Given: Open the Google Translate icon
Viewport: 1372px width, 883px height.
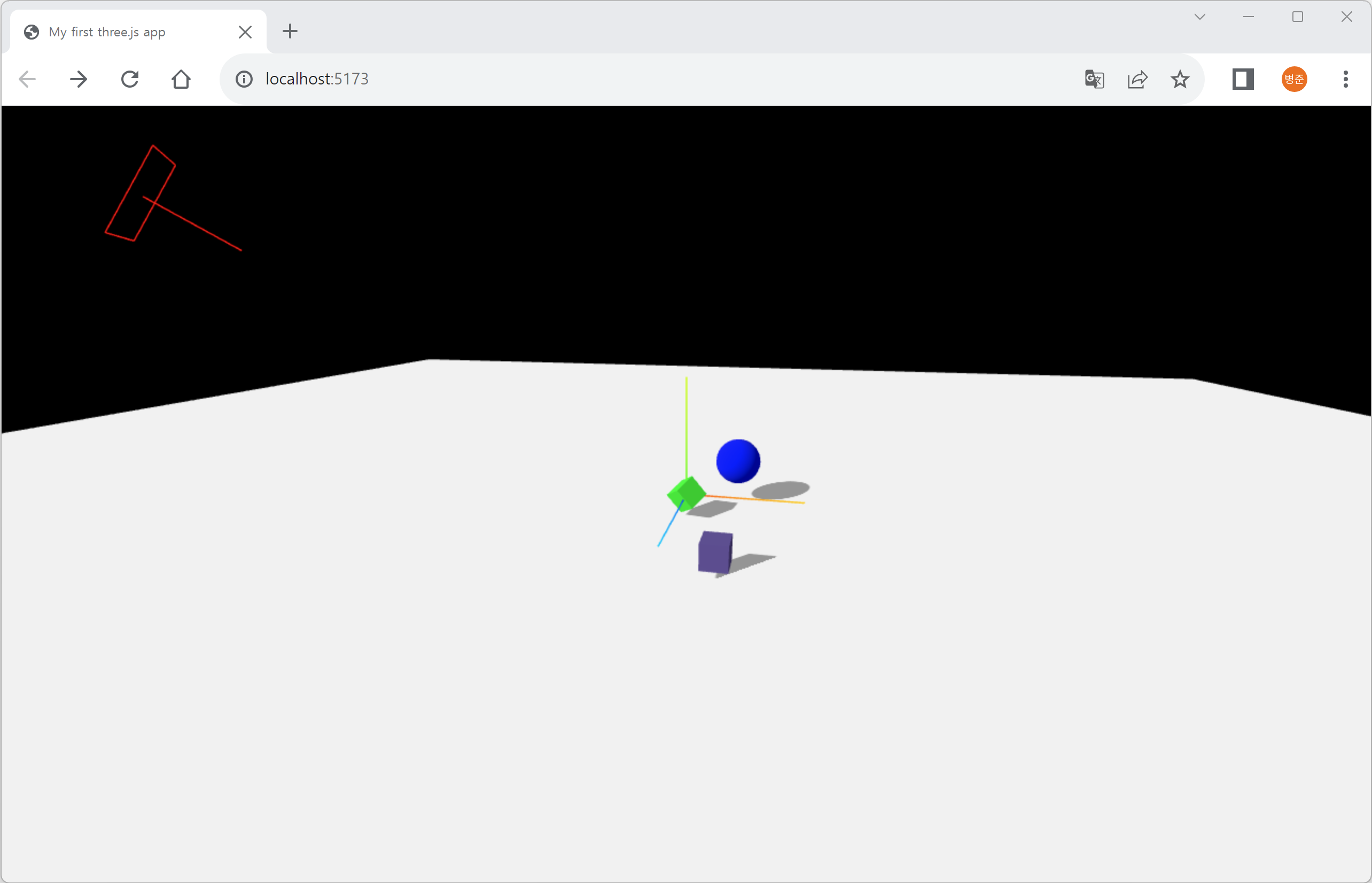Looking at the screenshot, I should (1094, 79).
